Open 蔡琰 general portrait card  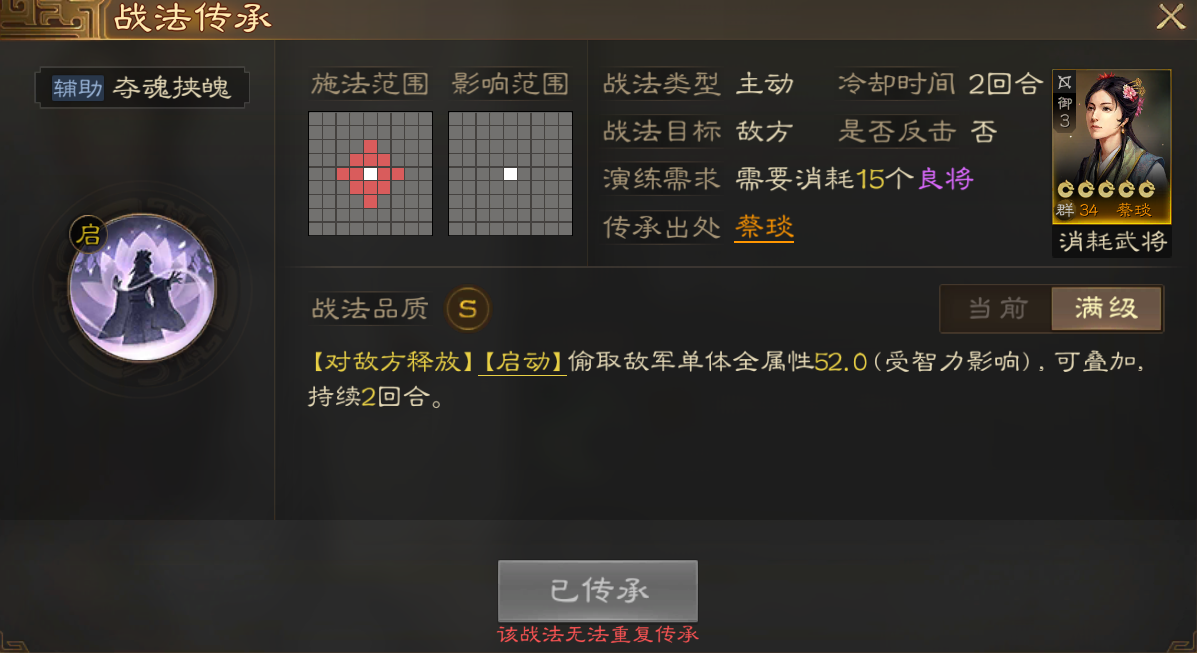(1112, 146)
